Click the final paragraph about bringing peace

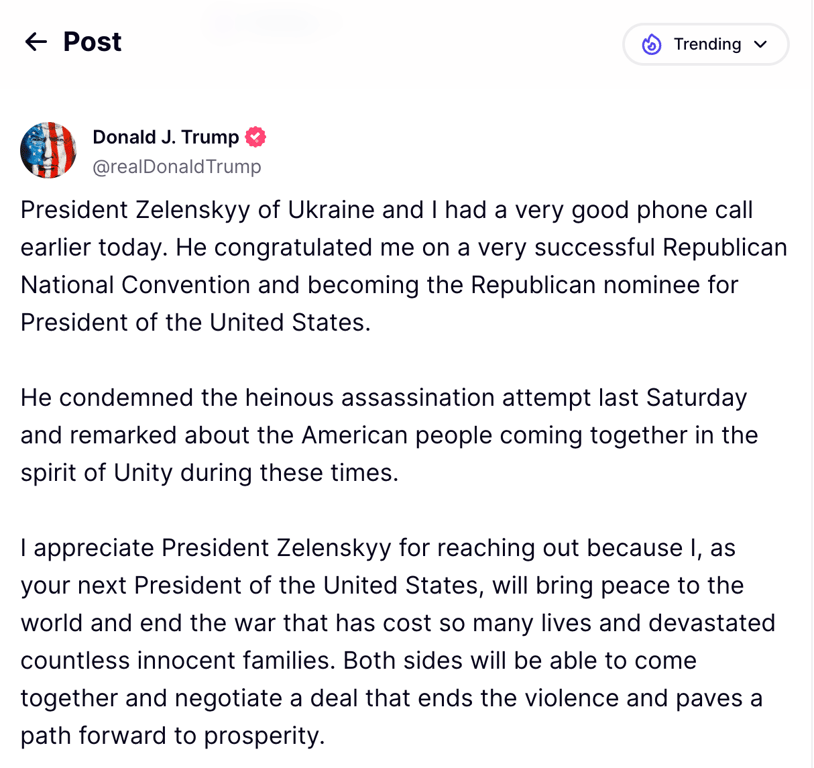pyautogui.click(x=400, y=640)
